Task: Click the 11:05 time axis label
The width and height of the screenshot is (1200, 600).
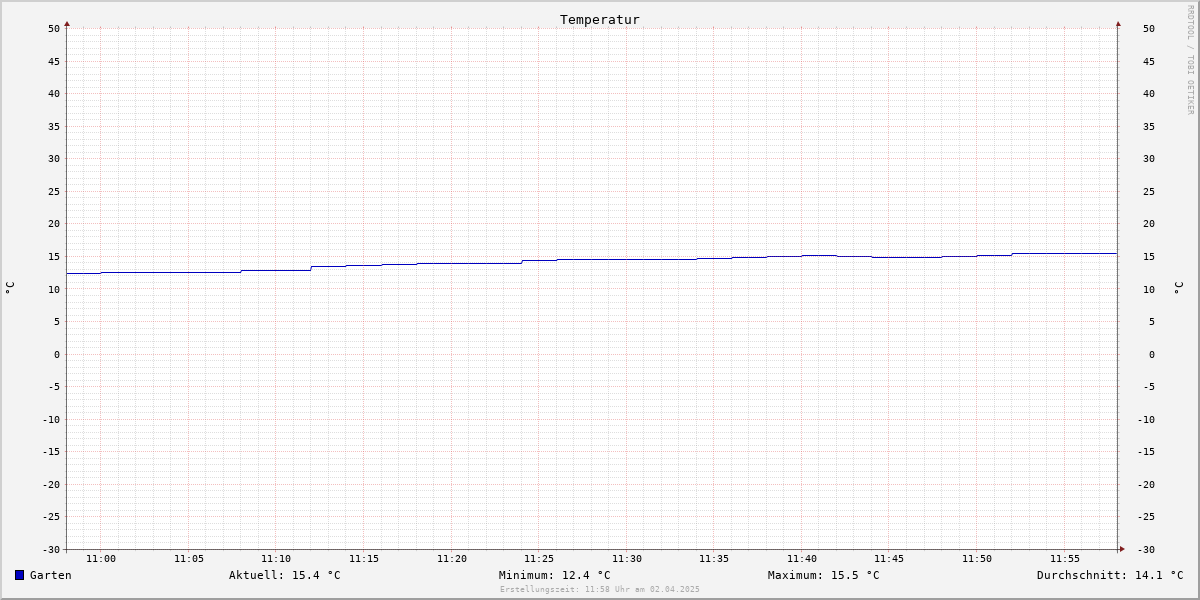Action: tap(189, 559)
